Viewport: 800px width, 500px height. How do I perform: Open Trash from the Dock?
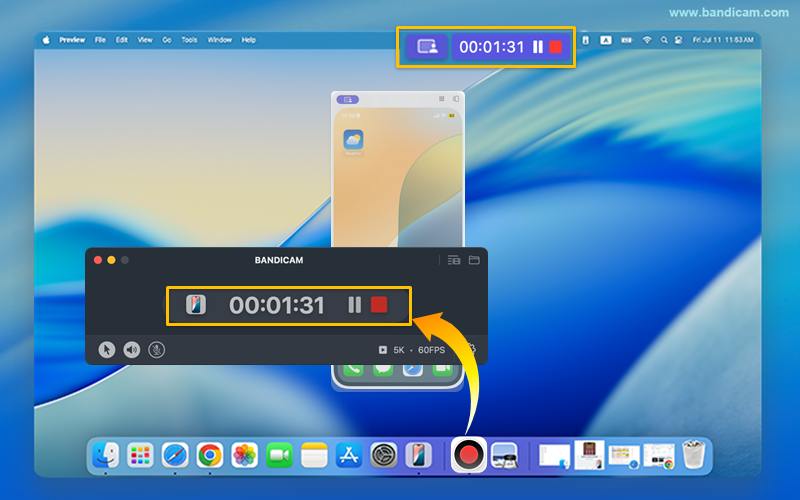[x=693, y=455]
